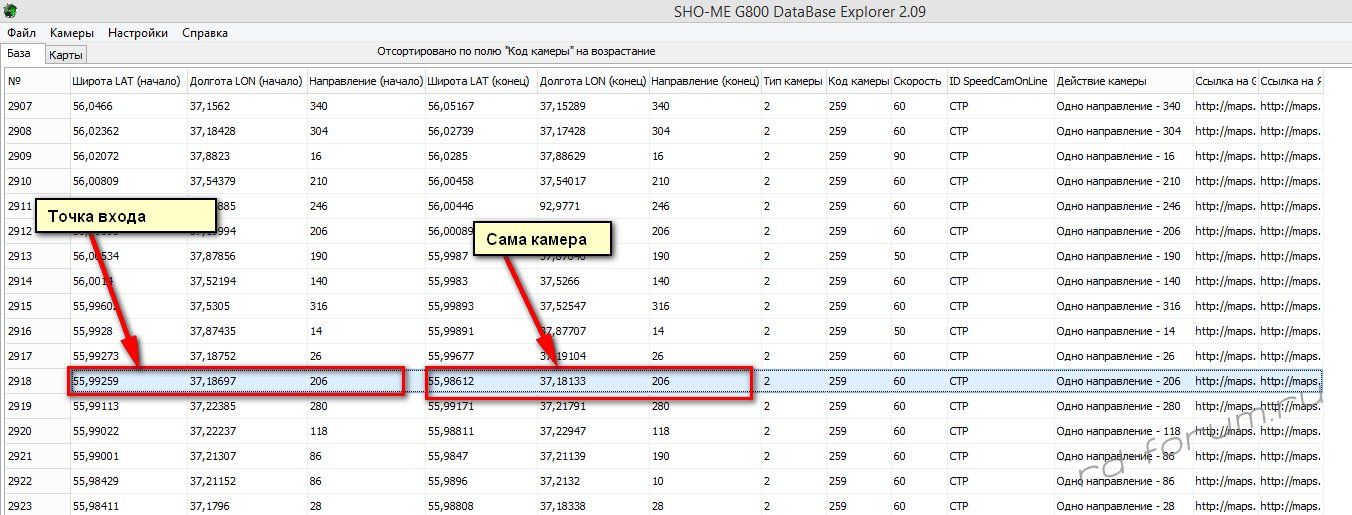The height and width of the screenshot is (515, 1352).
Task: Click start latitude cell 55,99273
Action: [x=128, y=356]
